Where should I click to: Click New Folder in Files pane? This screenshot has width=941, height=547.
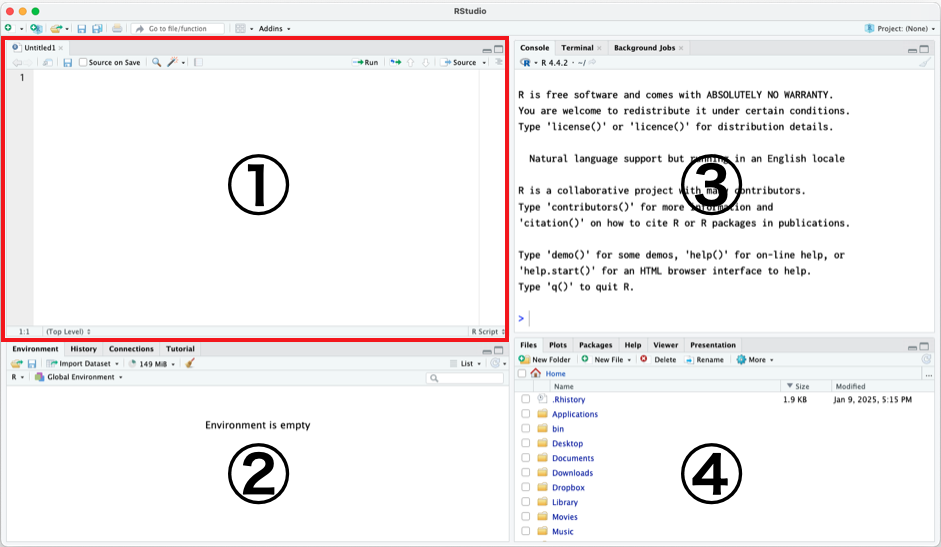545,360
